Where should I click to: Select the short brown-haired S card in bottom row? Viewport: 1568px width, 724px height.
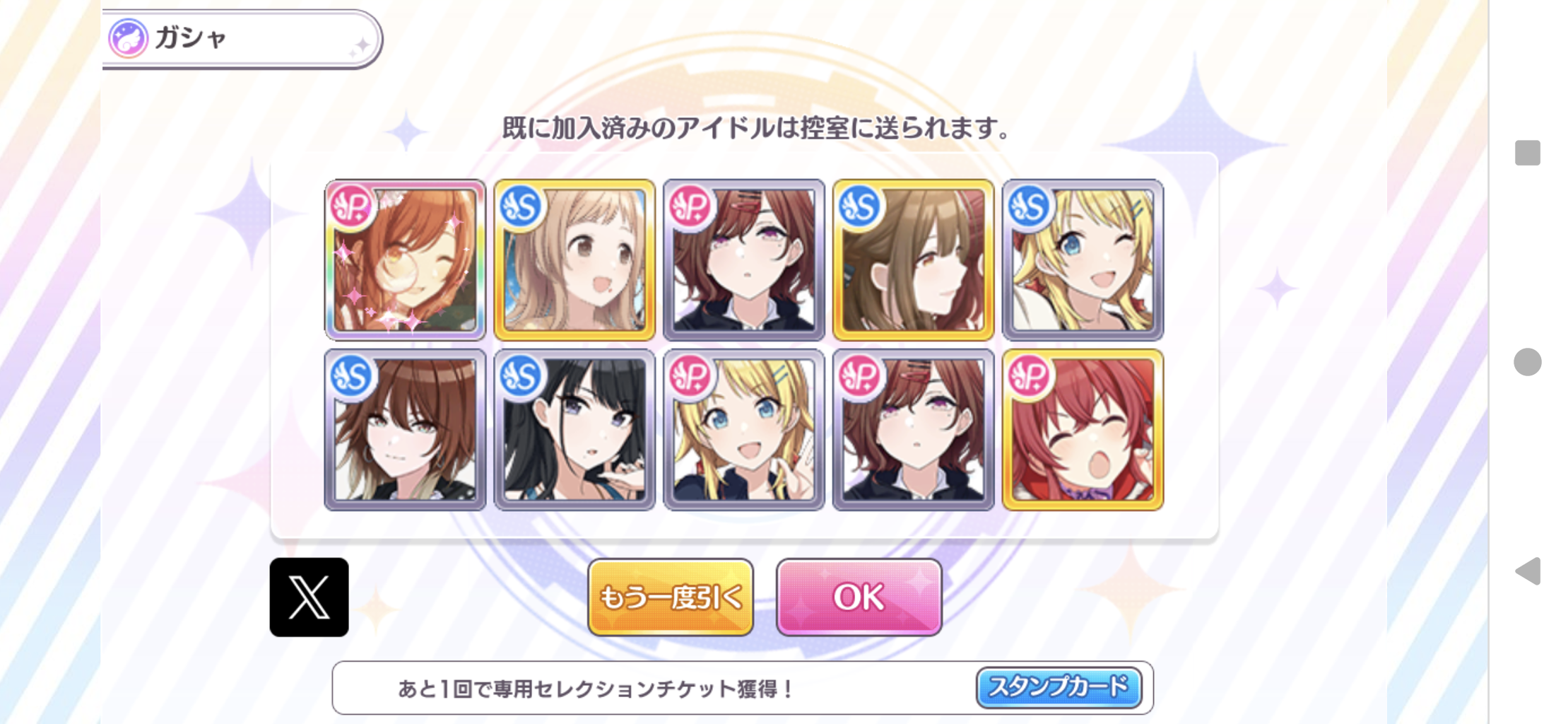[405, 429]
